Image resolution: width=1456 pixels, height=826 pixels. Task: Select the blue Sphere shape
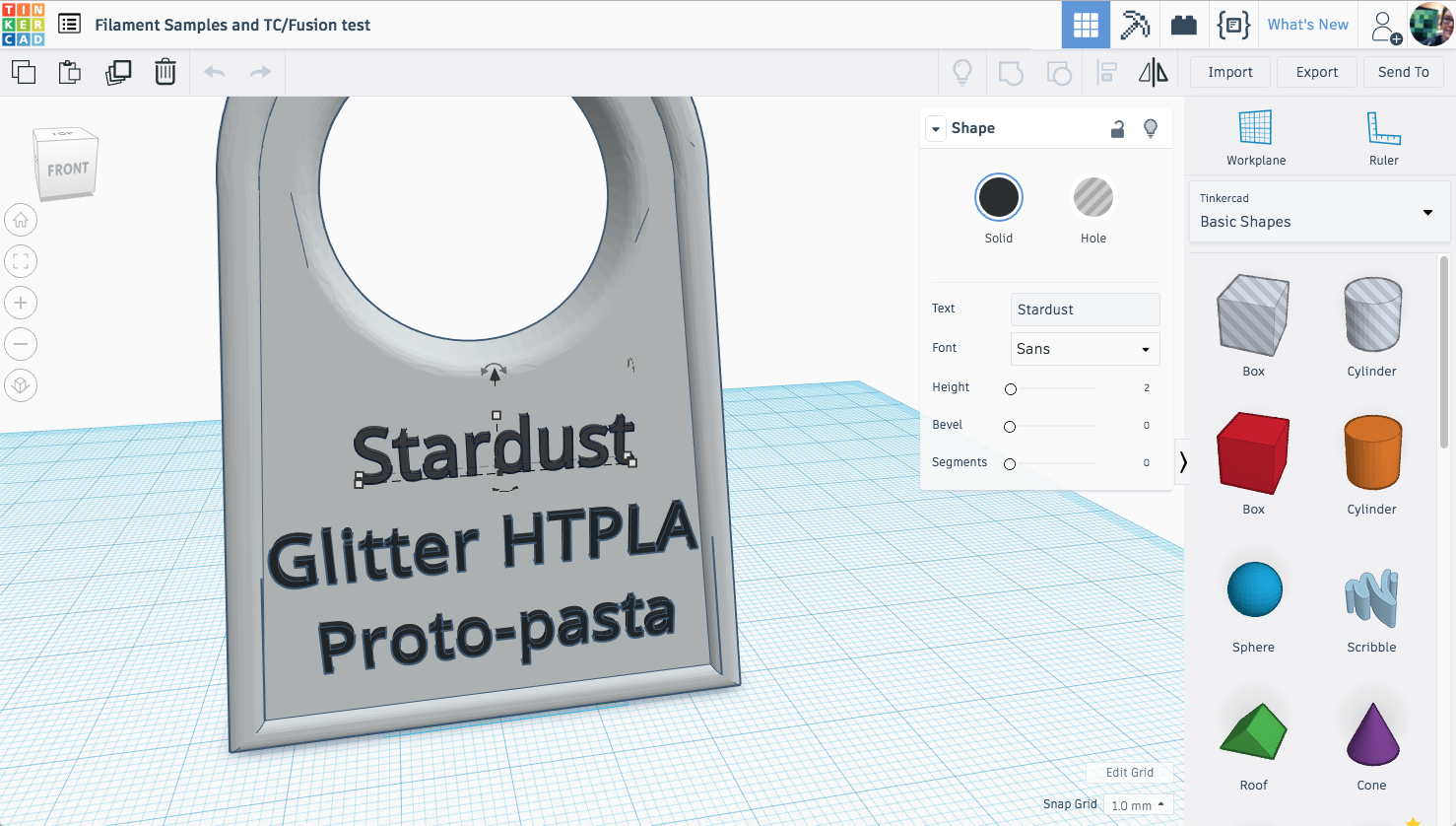click(x=1254, y=589)
